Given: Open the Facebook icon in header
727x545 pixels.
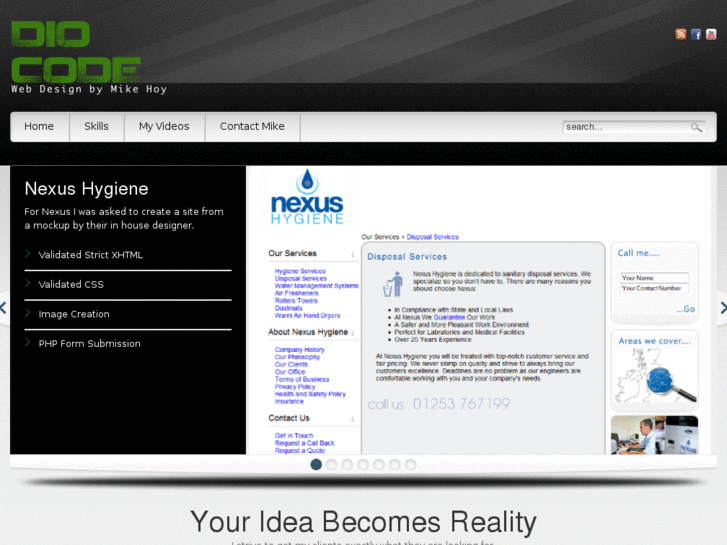Looking at the screenshot, I should tap(695, 34).
